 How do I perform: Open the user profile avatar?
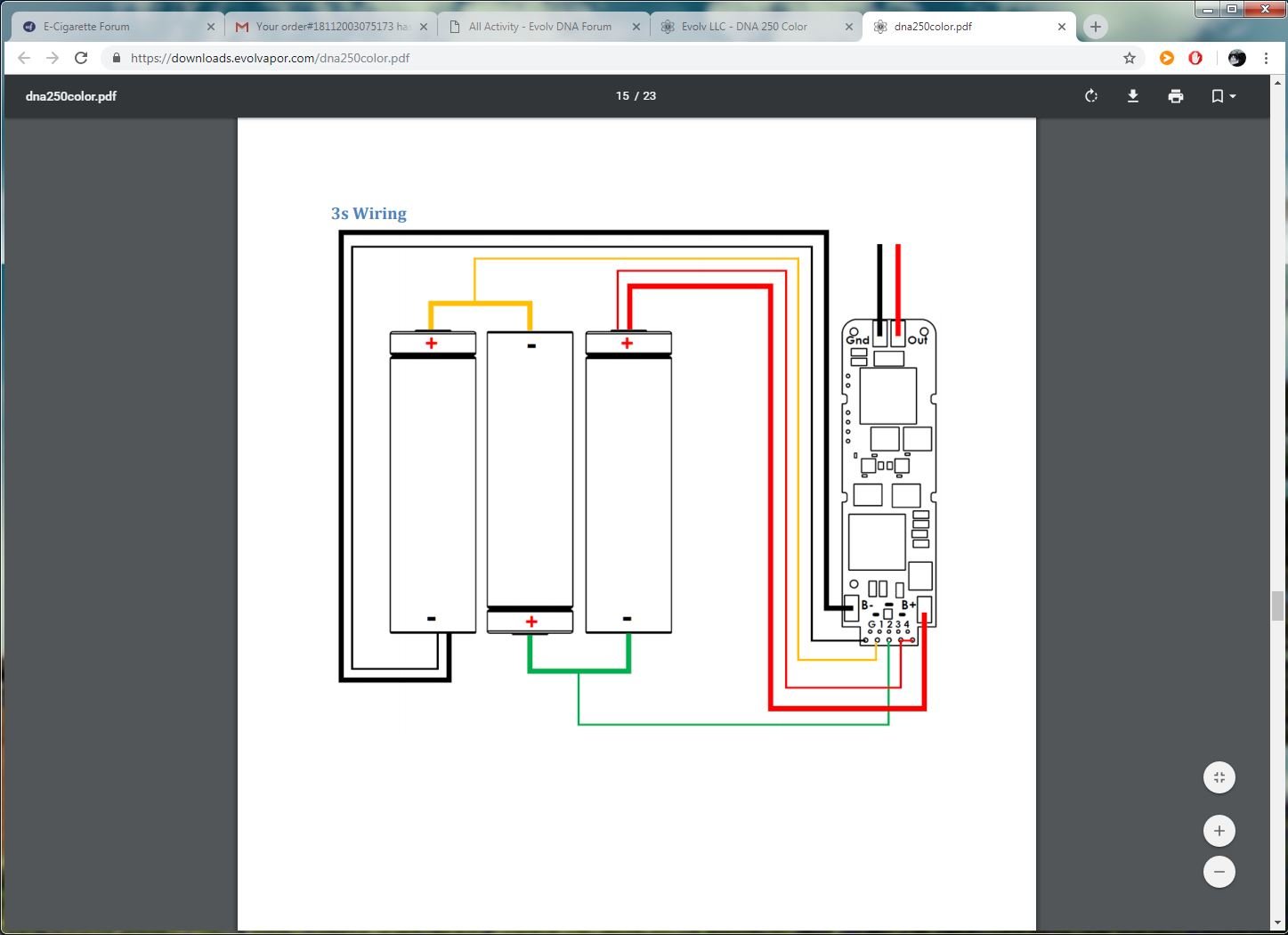coord(1237,58)
